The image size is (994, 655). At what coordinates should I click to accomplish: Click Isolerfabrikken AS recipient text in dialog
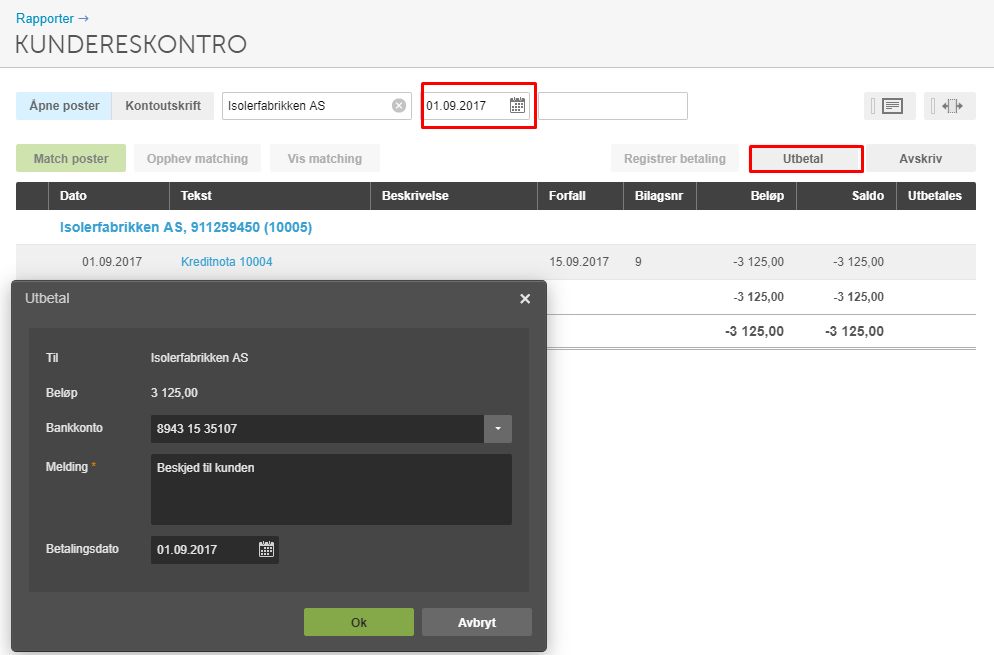coord(199,358)
